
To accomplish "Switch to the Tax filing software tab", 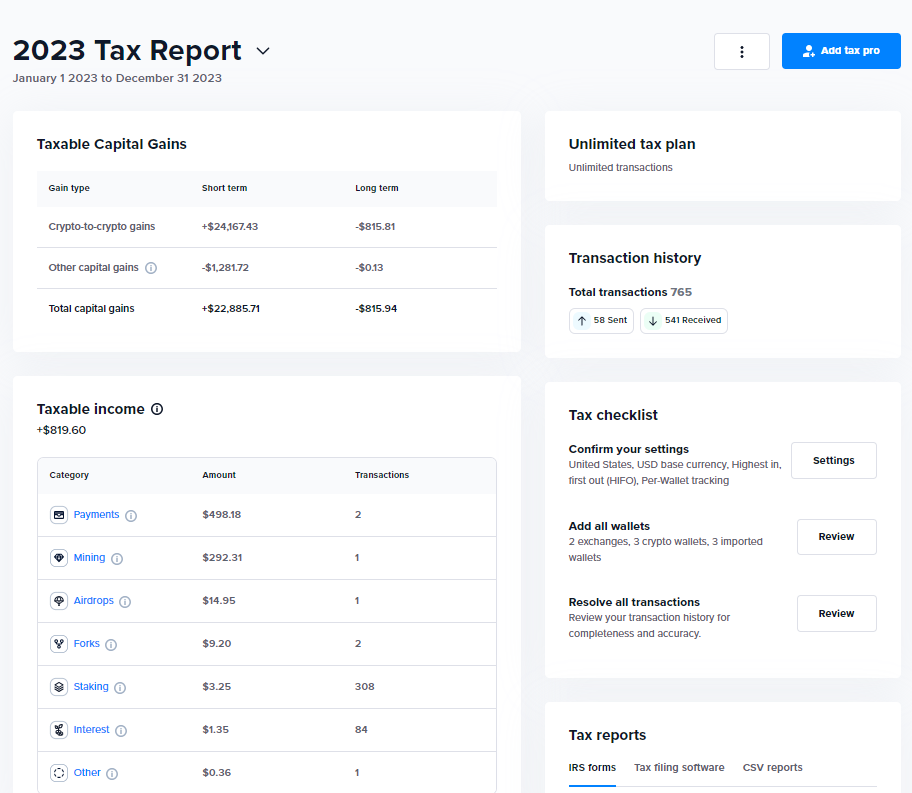I will click(x=679, y=767).
